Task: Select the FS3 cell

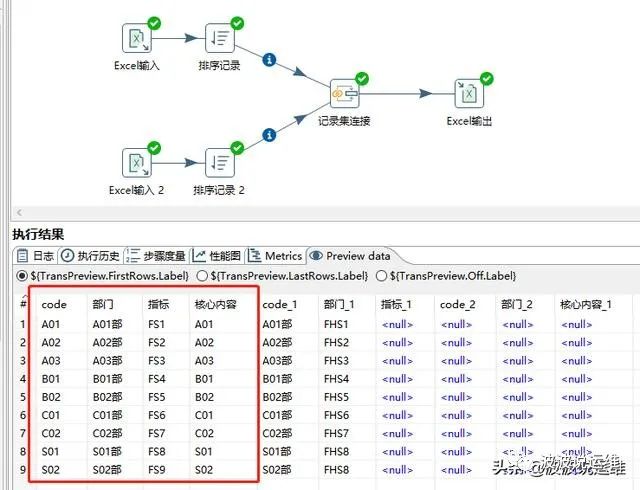Action: [156, 361]
